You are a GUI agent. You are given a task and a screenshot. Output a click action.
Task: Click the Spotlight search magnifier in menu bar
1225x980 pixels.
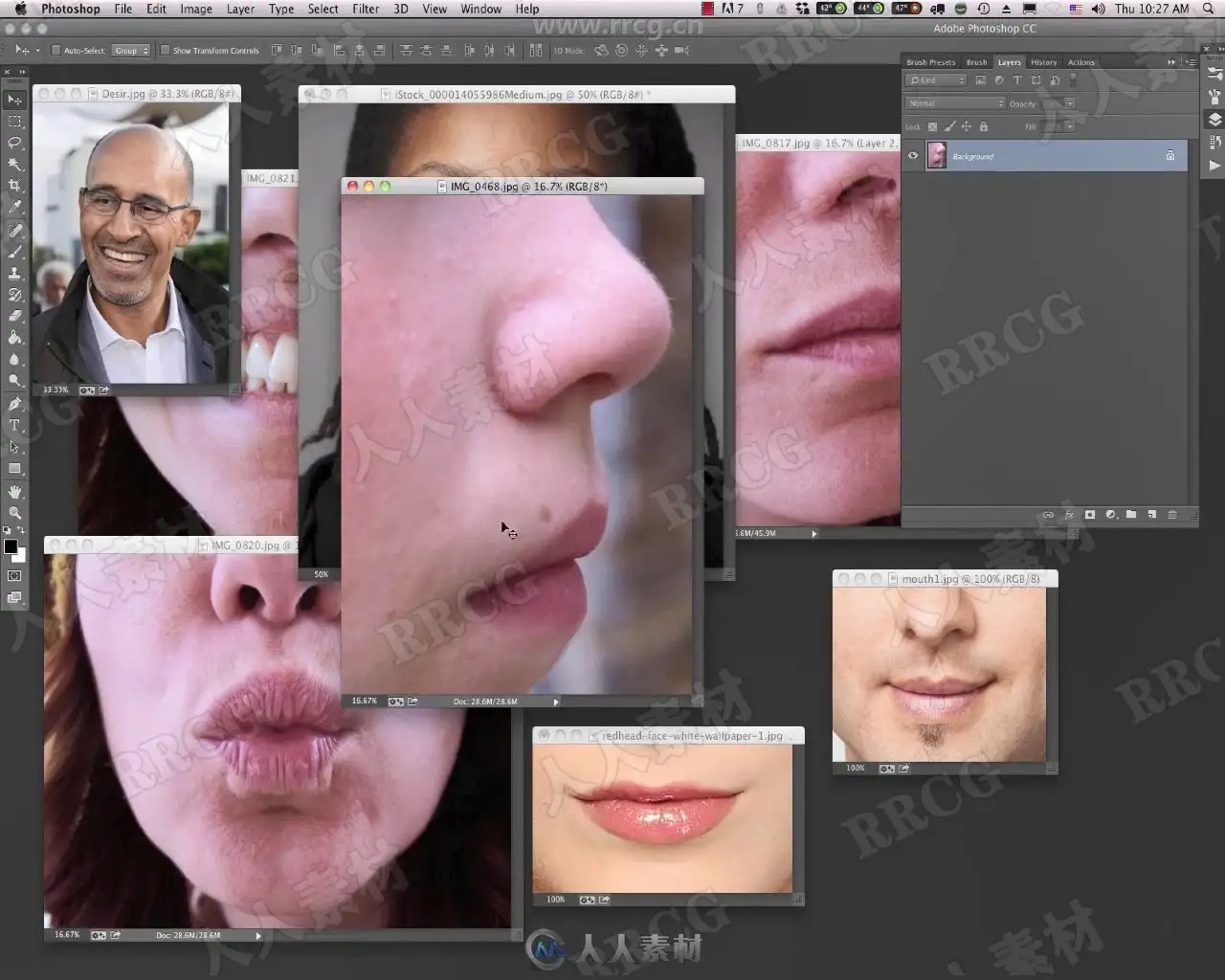click(1209, 9)
